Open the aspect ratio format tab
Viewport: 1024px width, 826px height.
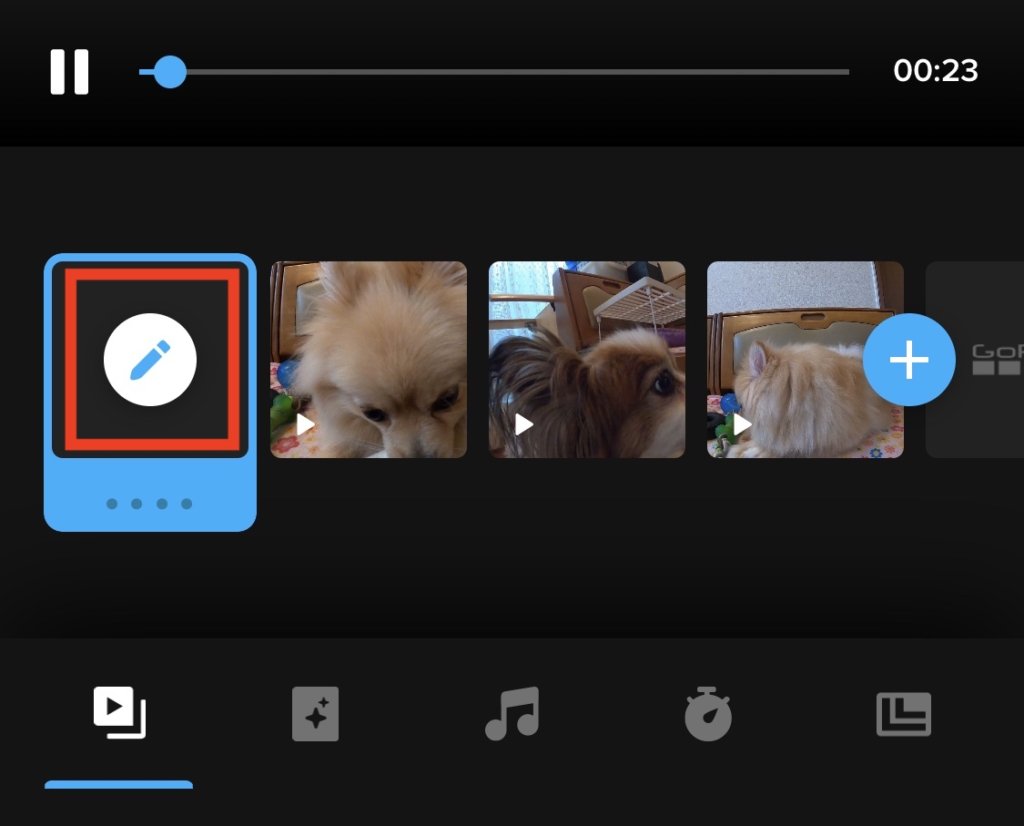pyautogui.click(x=904, y=714)
